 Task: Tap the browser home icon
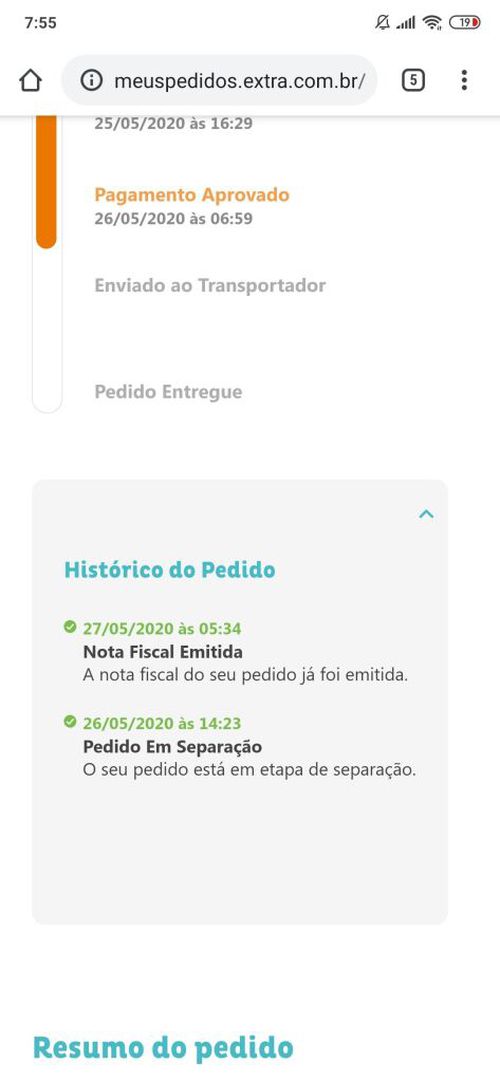(x=30, y=81)
